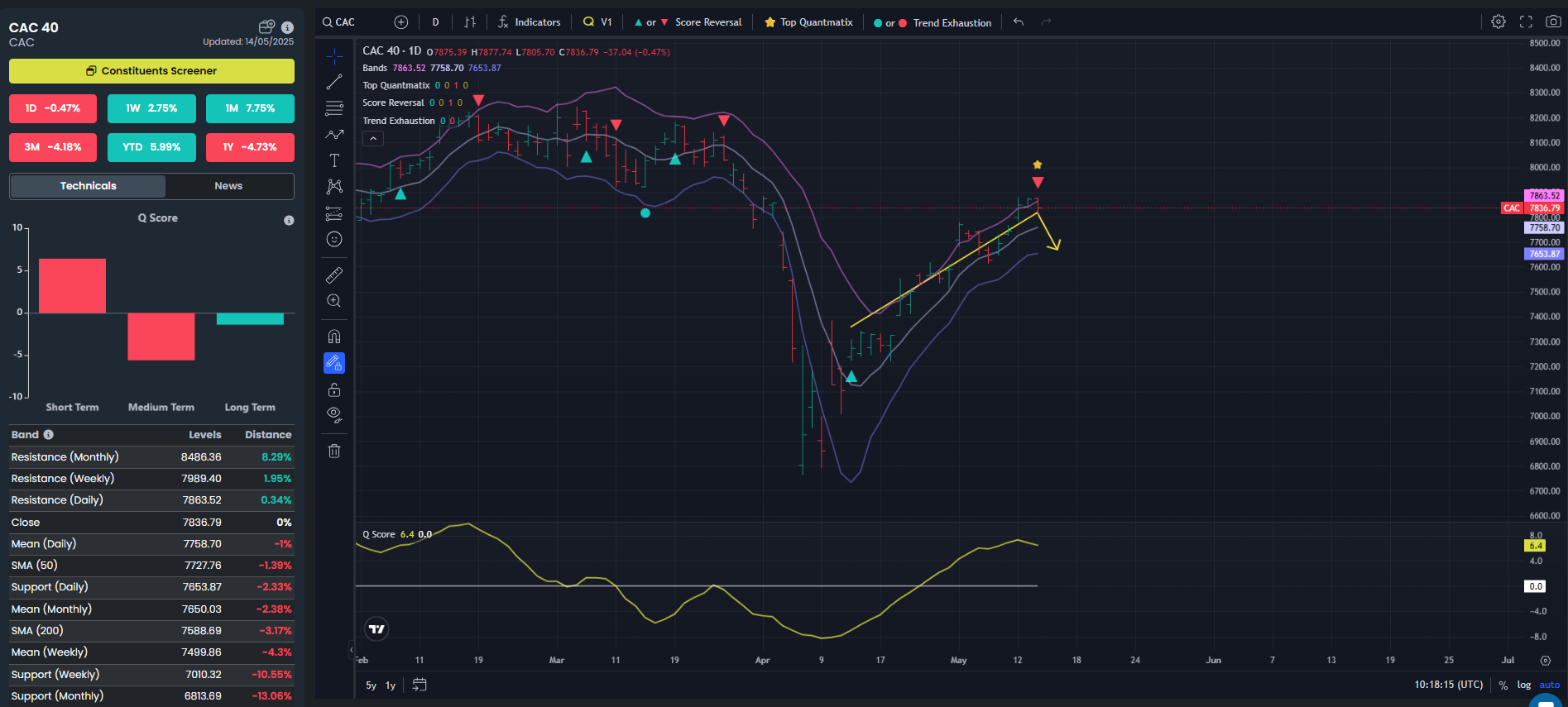Select the SMA (200) row
This screenshot has width=1568, height=707.
click(x=151, y=631)
